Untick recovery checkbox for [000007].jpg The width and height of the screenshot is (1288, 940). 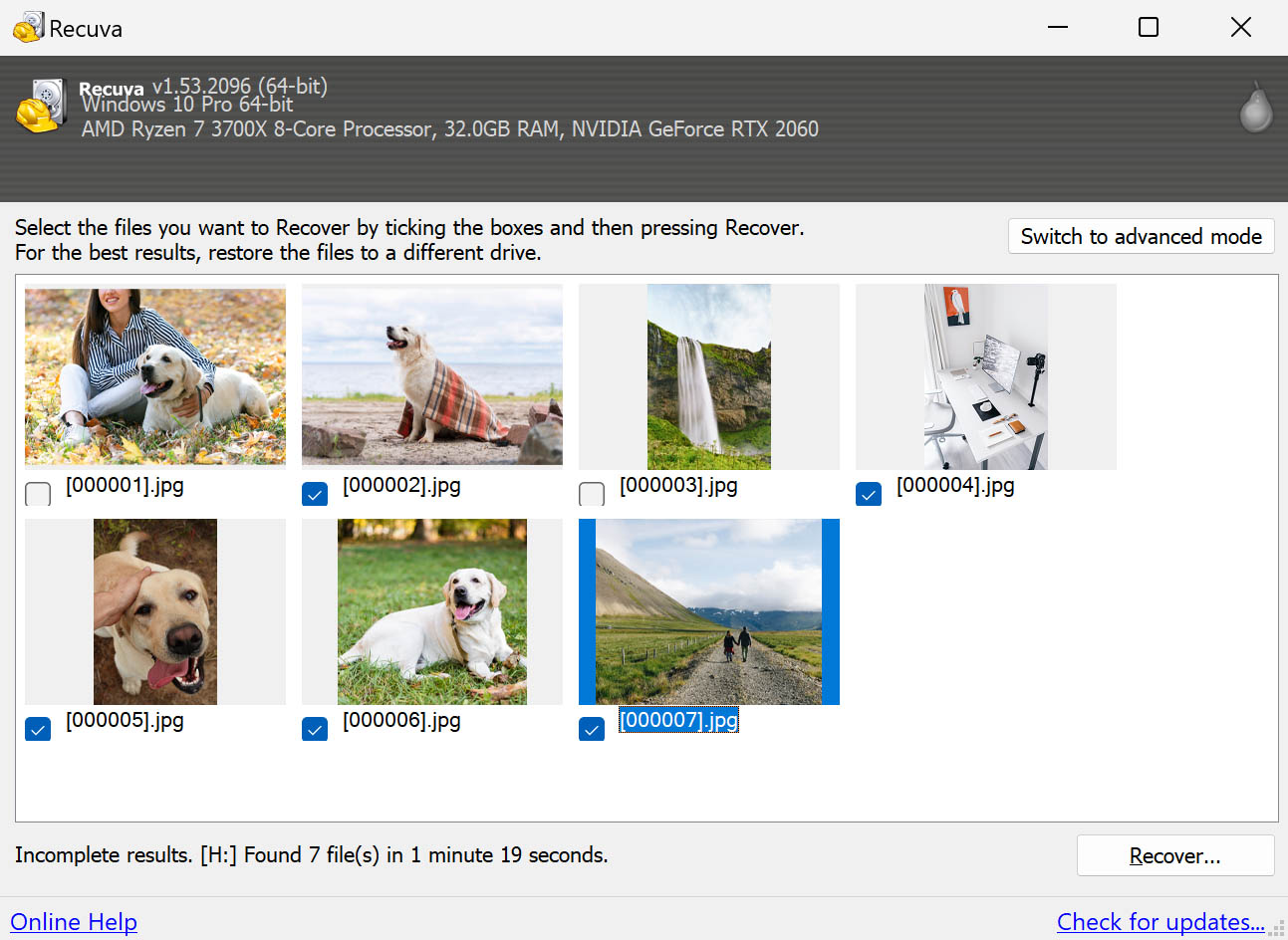591,728
